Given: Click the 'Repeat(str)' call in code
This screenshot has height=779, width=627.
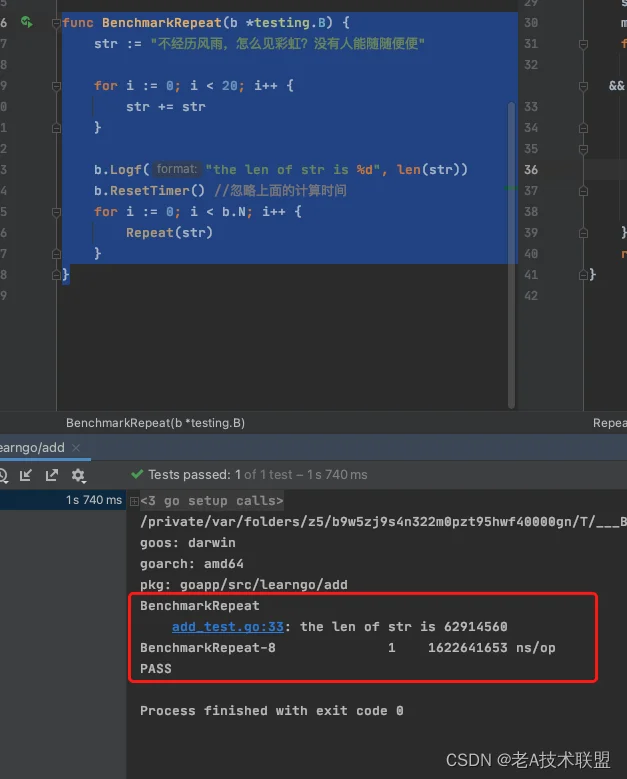Looking at the screenshot, I should click(x=169, y=233).
